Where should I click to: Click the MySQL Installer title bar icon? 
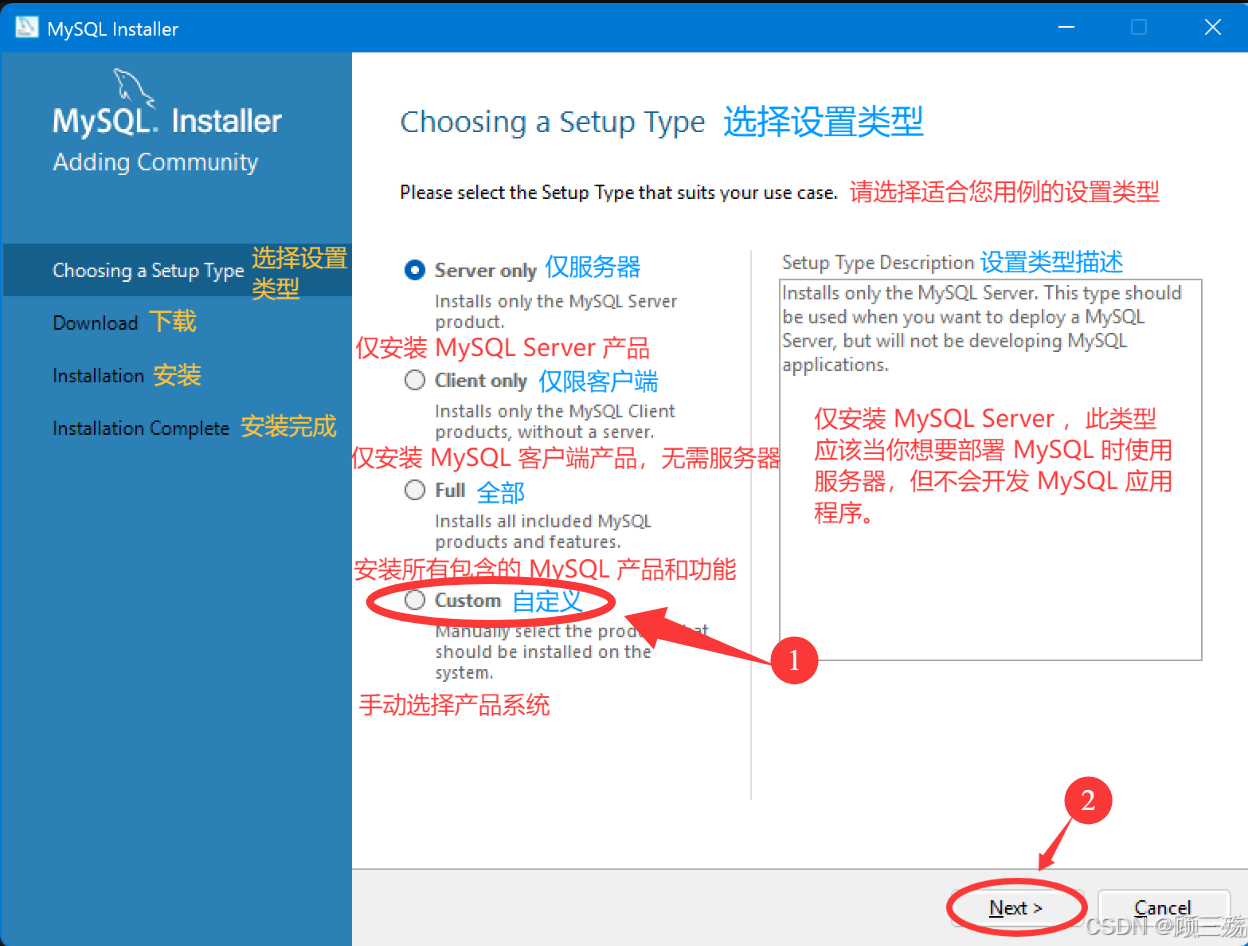click(x=27, y=28)
